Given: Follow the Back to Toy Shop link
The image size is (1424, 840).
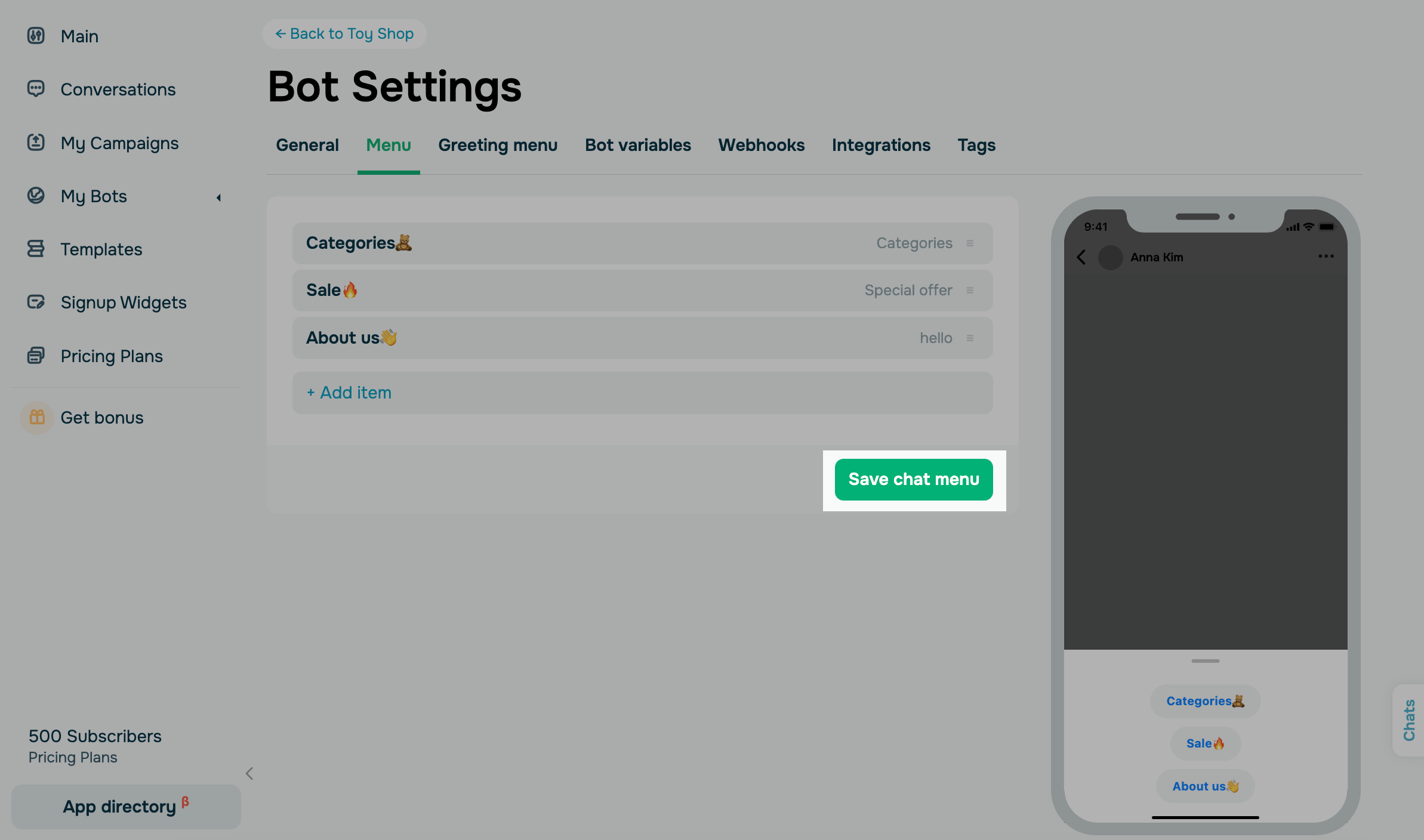Looking at the screenshot, I should click(344, 34).
